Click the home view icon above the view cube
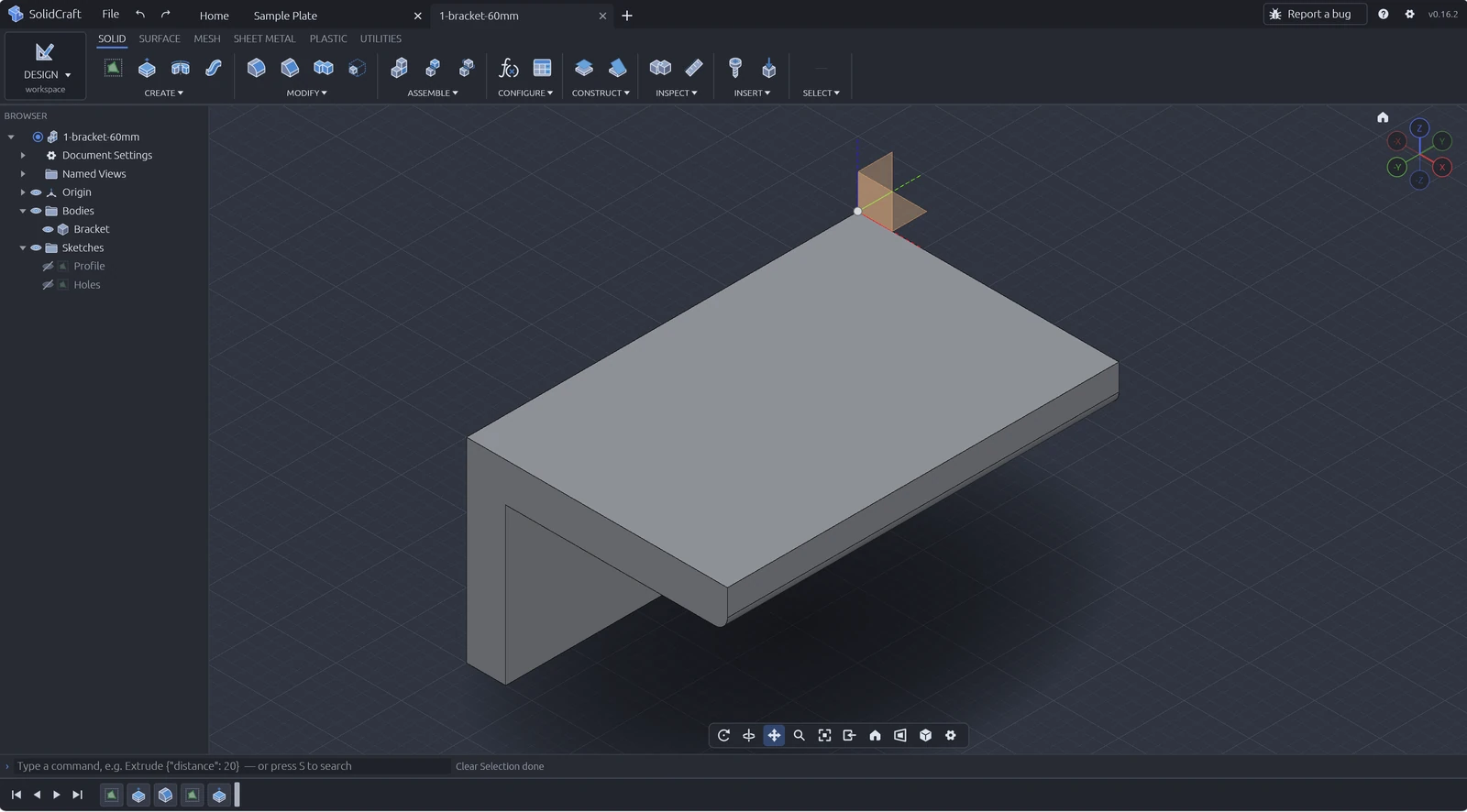Image resolution: width=1467 pixels, height=812 pixels. [1383, 117]
